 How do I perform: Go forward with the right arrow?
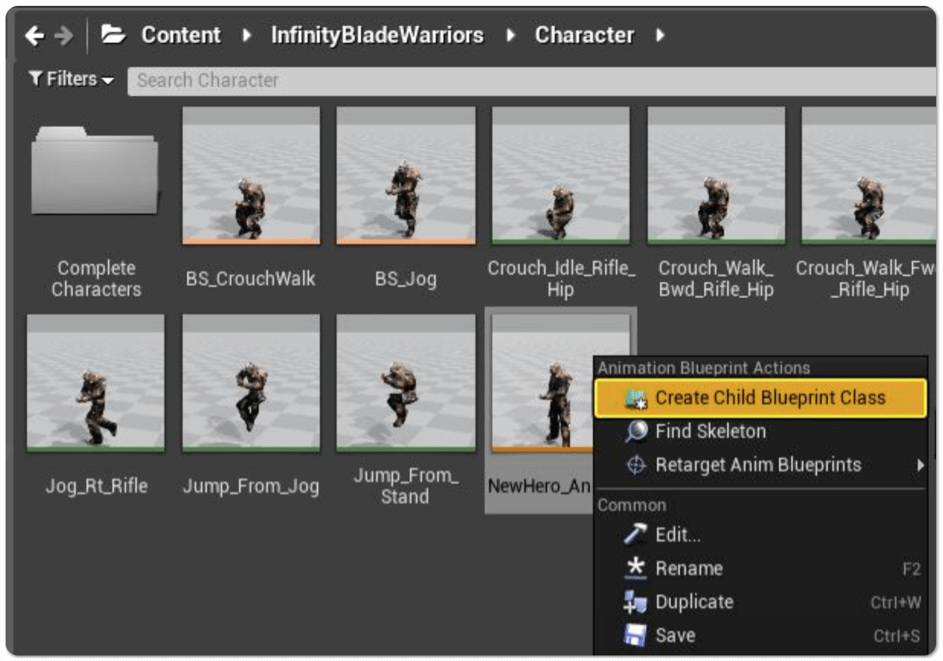pos(64,36)
